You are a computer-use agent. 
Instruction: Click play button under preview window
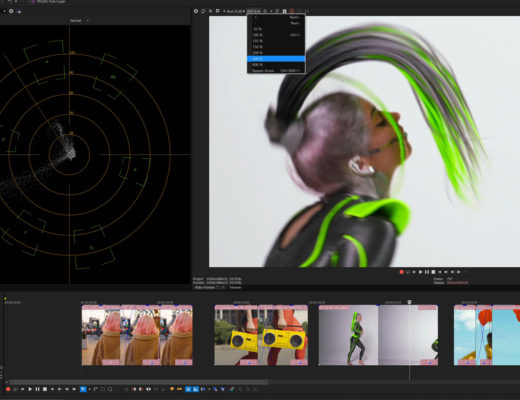(420, 272)
